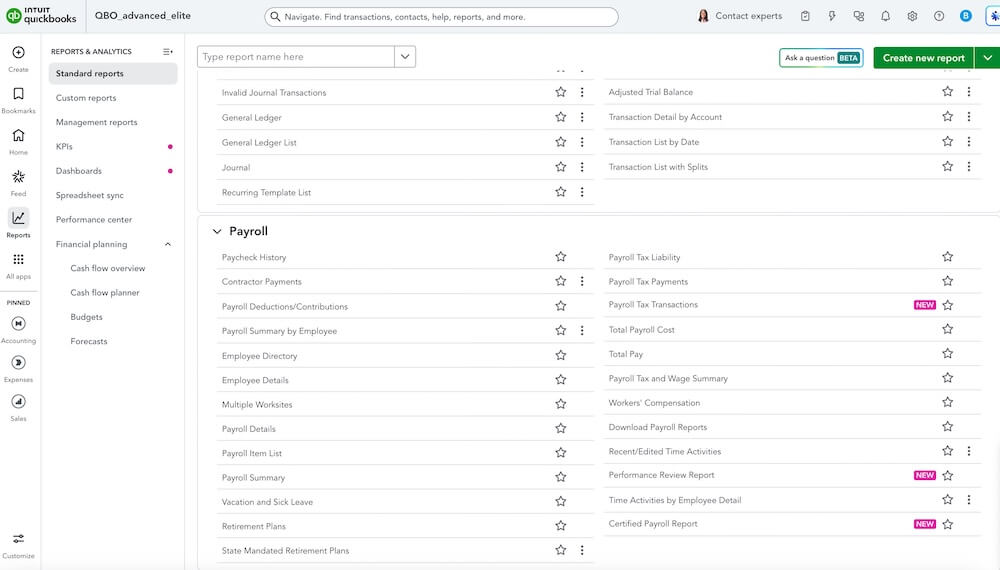The width and height of the screenshot is (1000, 570).
Task: Favorite the Paycheck History report star
Action: coord(561,257)
